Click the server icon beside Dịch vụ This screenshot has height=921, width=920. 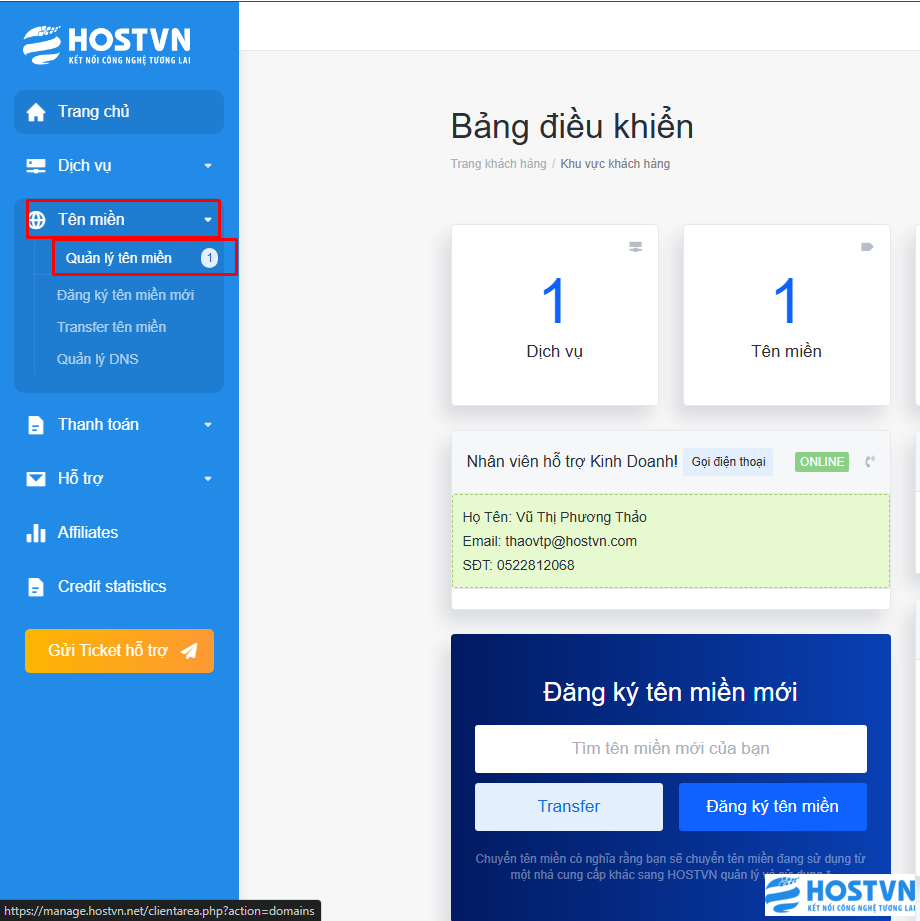[36, 166]
